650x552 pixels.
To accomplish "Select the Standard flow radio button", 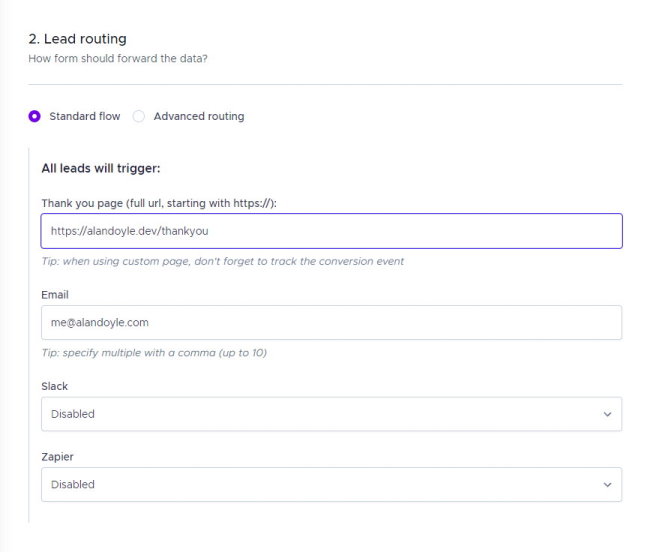I will (34, 116).
